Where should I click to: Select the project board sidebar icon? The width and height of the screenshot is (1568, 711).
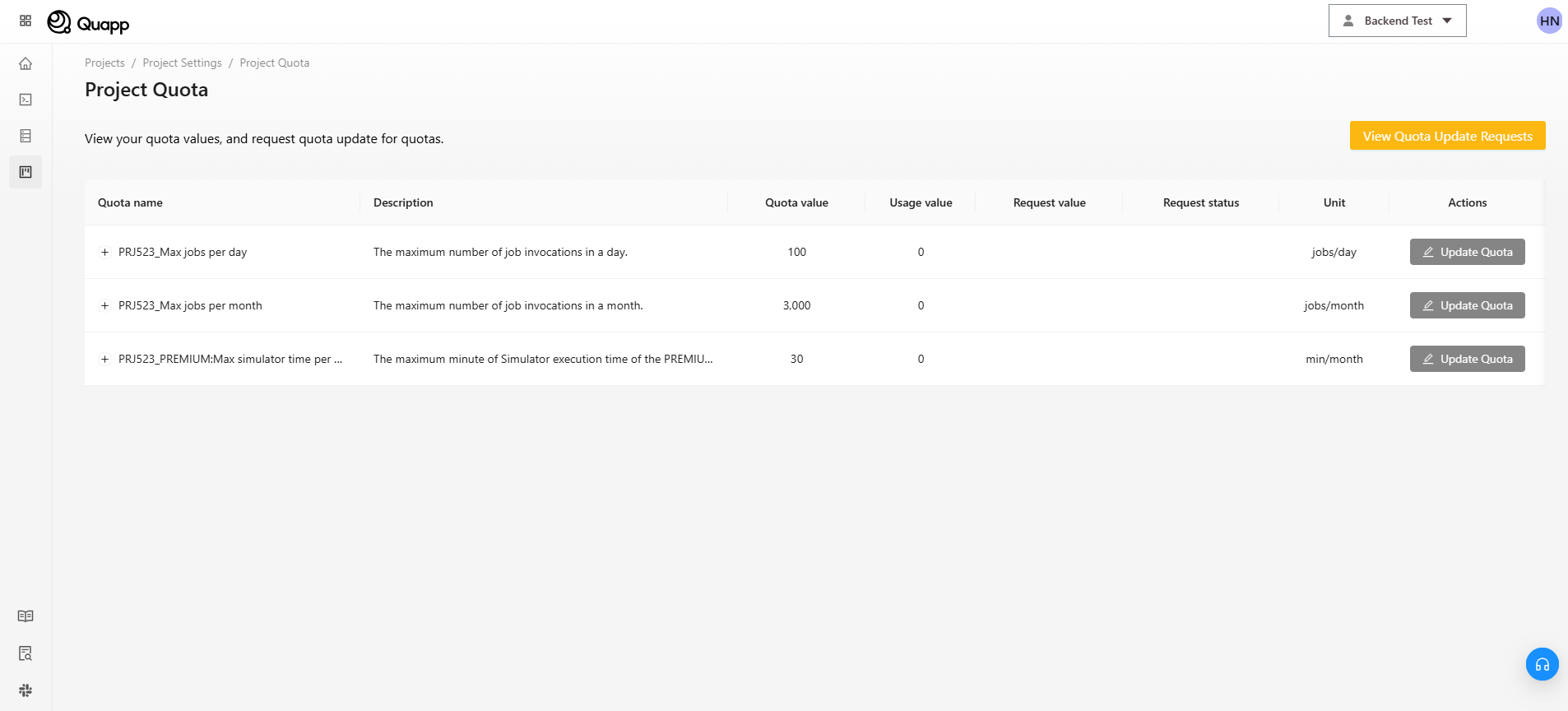(x=26, y=172)
